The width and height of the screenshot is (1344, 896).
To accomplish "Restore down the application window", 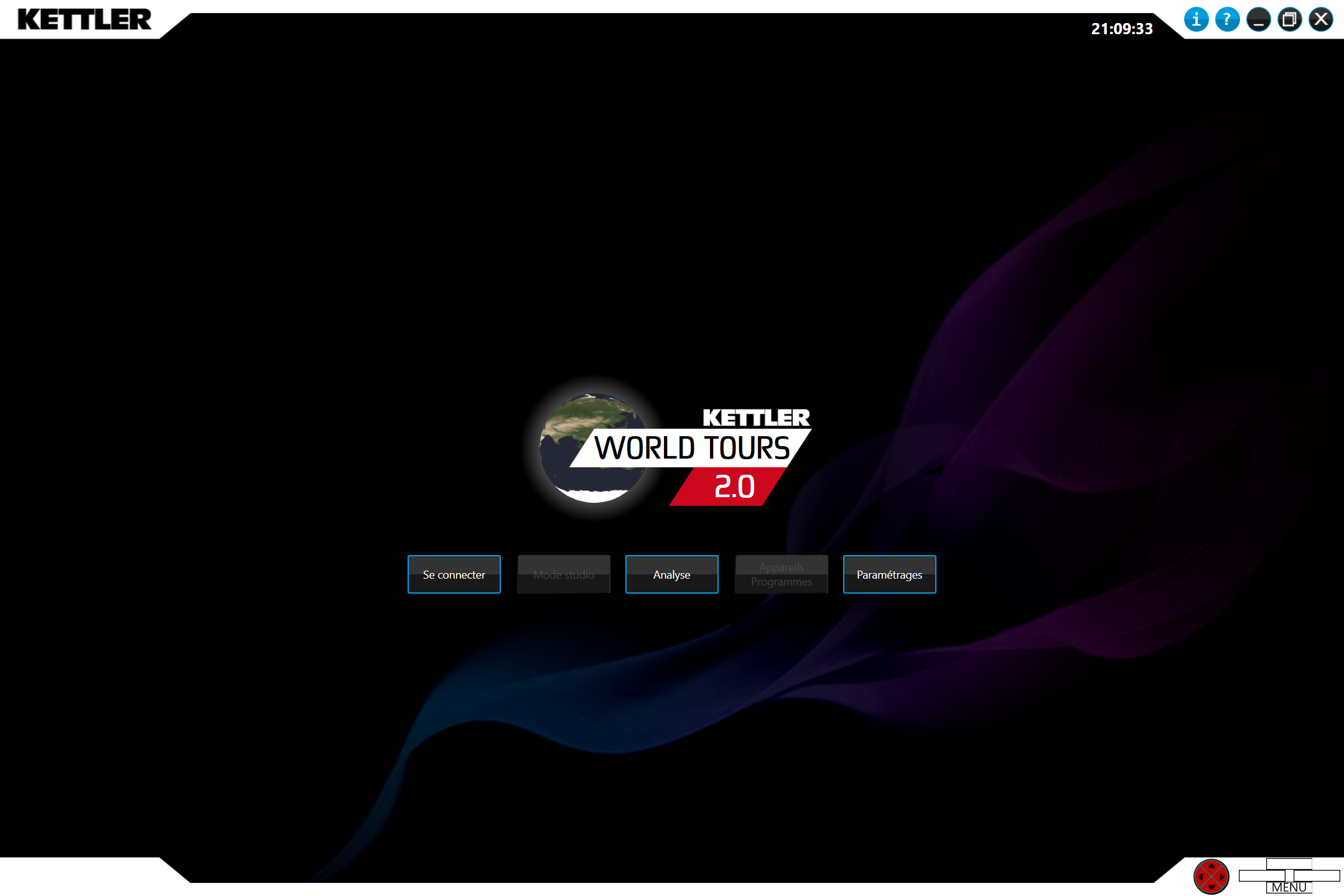I will click(x=1289, y=19).
